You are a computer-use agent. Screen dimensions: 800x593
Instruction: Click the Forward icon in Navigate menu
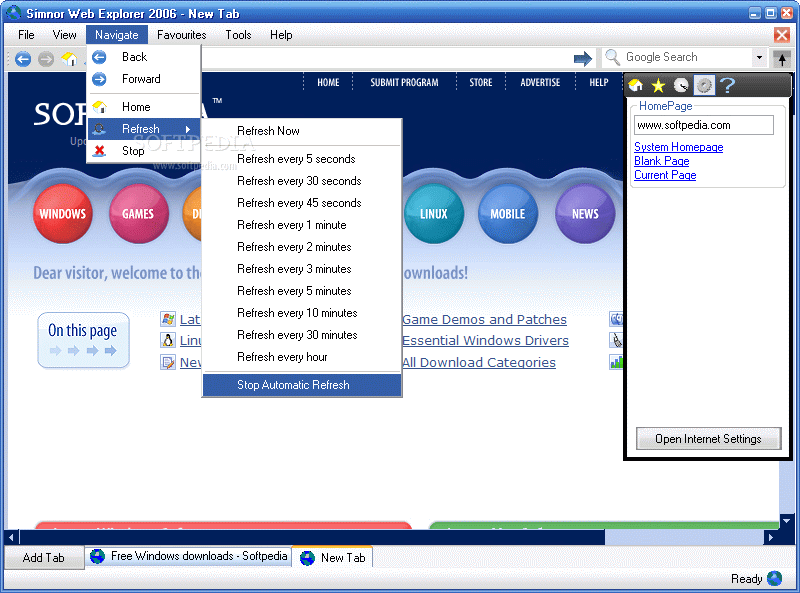99,79
